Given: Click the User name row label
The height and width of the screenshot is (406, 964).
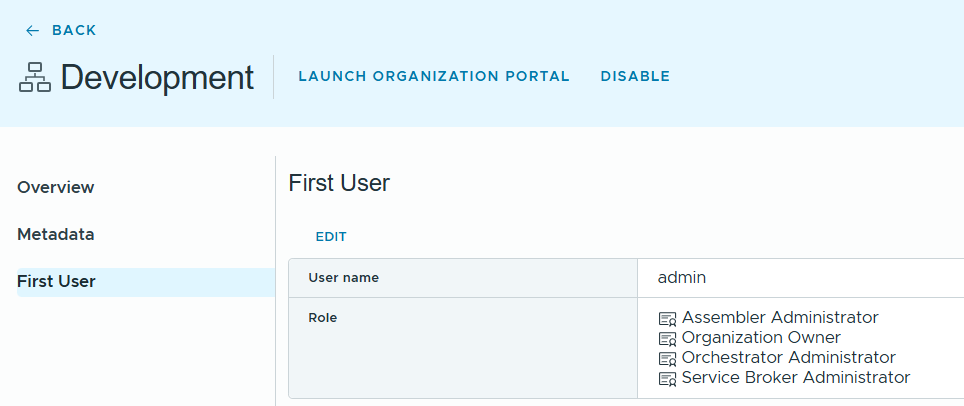Looking at the screenshot, I should (x=343, y=278).
